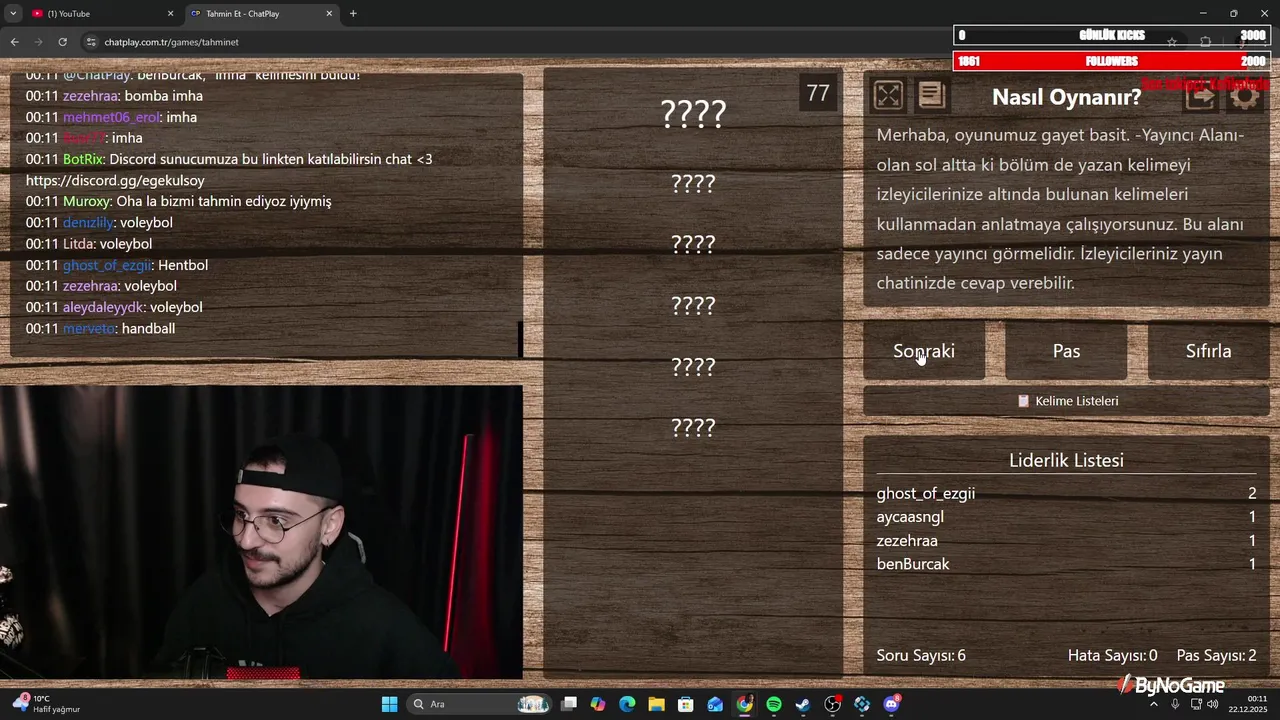
Task: Switch to Chrome on the taskbar
Action: pos(744,704)
